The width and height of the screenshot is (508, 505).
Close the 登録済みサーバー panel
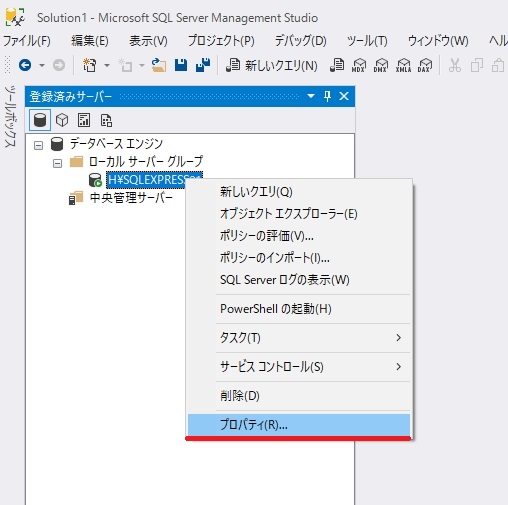tap(344, 96)
